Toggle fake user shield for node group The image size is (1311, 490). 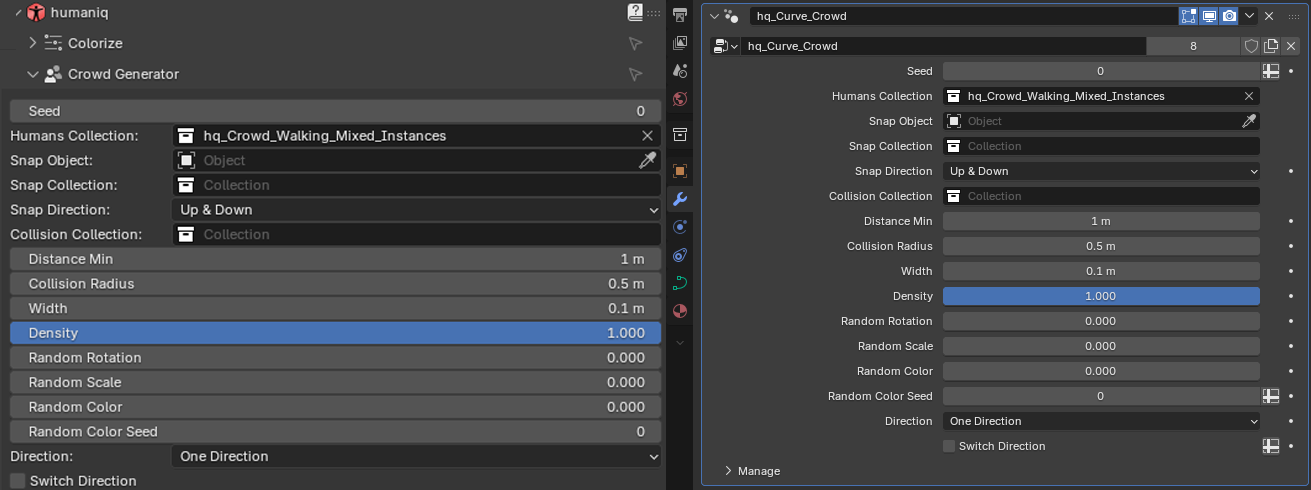click(1251, 46)
